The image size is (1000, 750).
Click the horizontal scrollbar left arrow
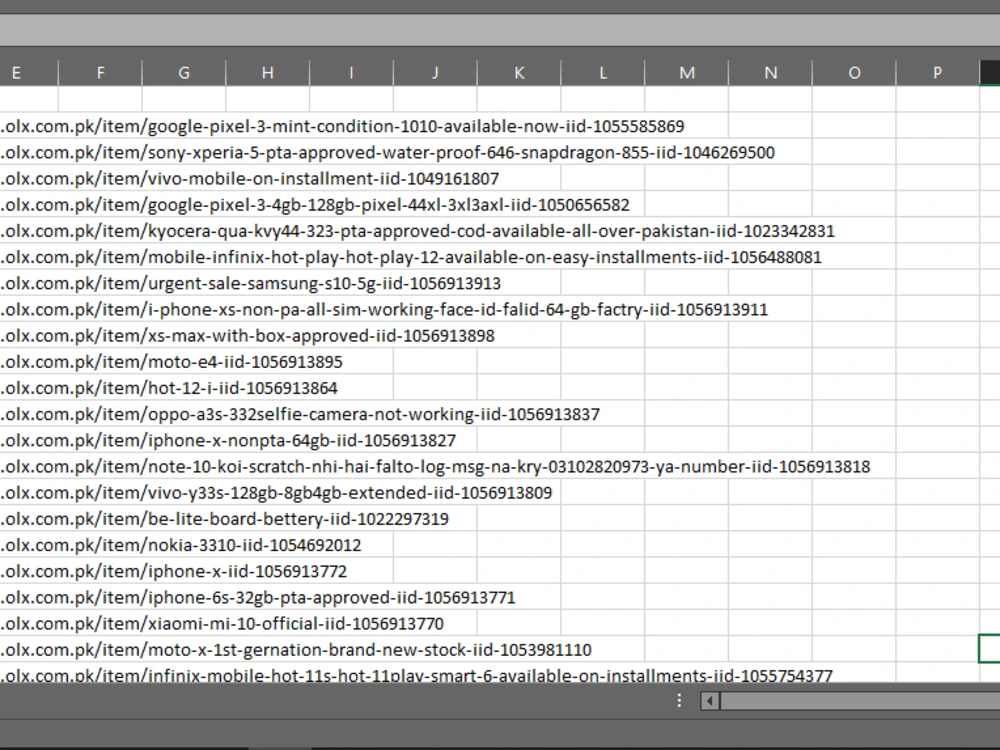709,701
